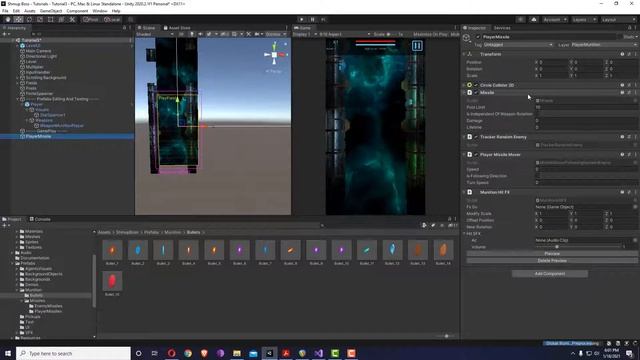Viewport: 640px width, 360px height.
Task: Open the Layers dropdown in toolbar
Action: coord(583,19)
